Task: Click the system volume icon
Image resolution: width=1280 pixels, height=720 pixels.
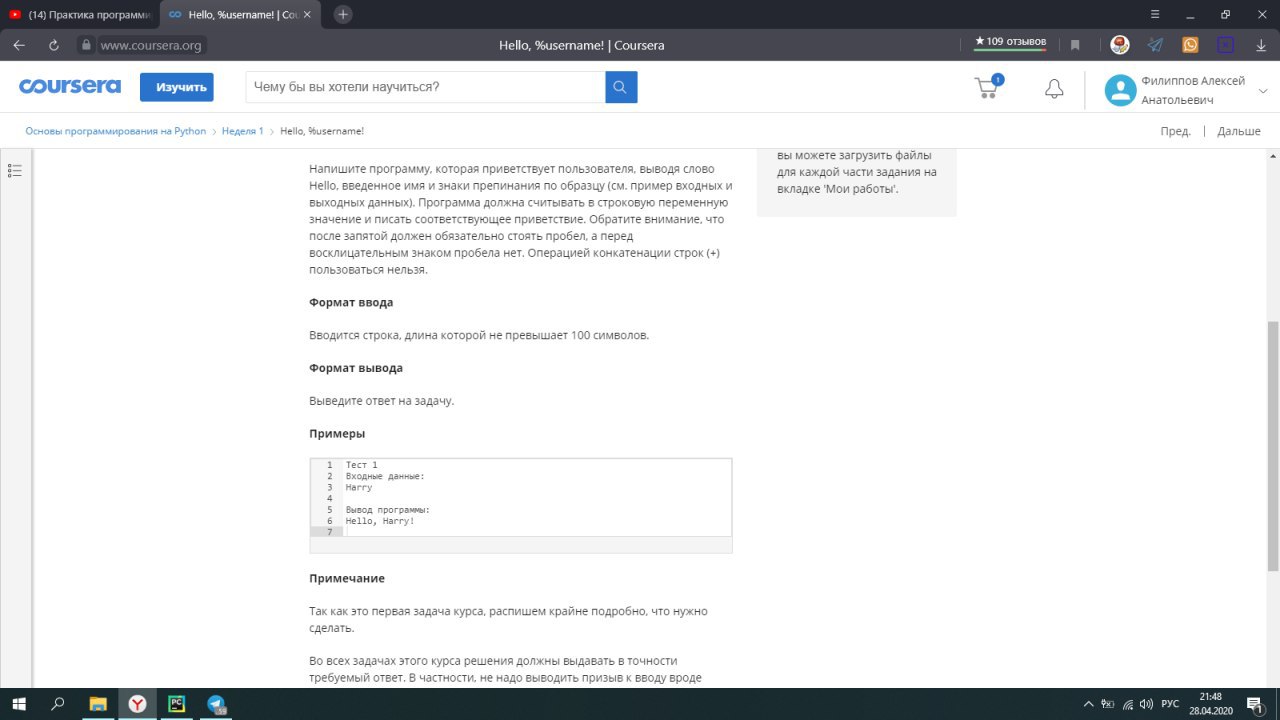Action: coord(1145,704)
